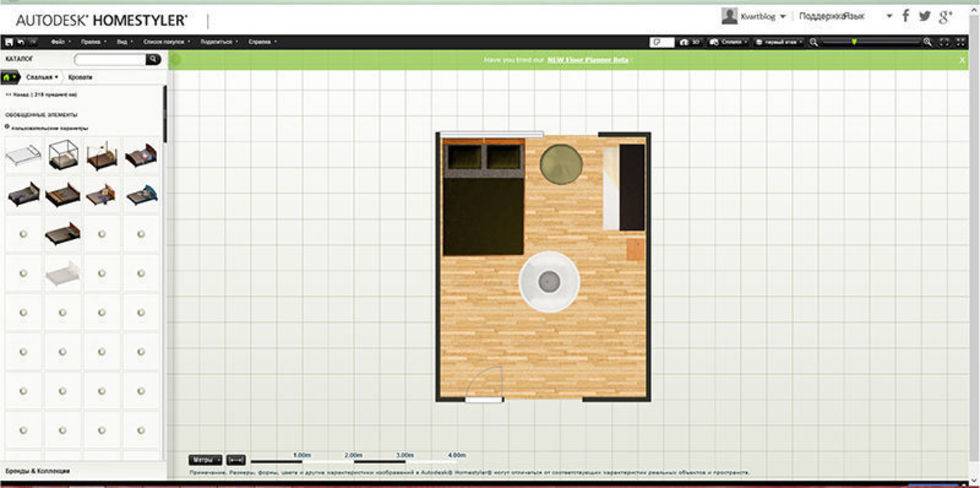Click the catalog search magnifier button
The height and width of the screenshot is (488, 980).
pyautogui.click(x=153, y=60)
